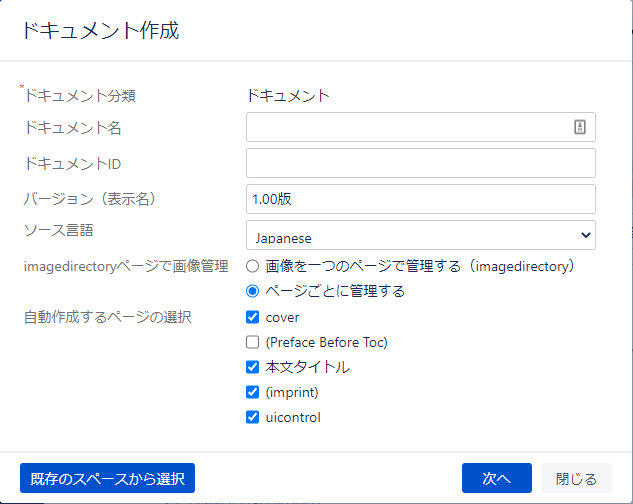Dismiss dialog with 閉じる button

(x=576, y=478)
